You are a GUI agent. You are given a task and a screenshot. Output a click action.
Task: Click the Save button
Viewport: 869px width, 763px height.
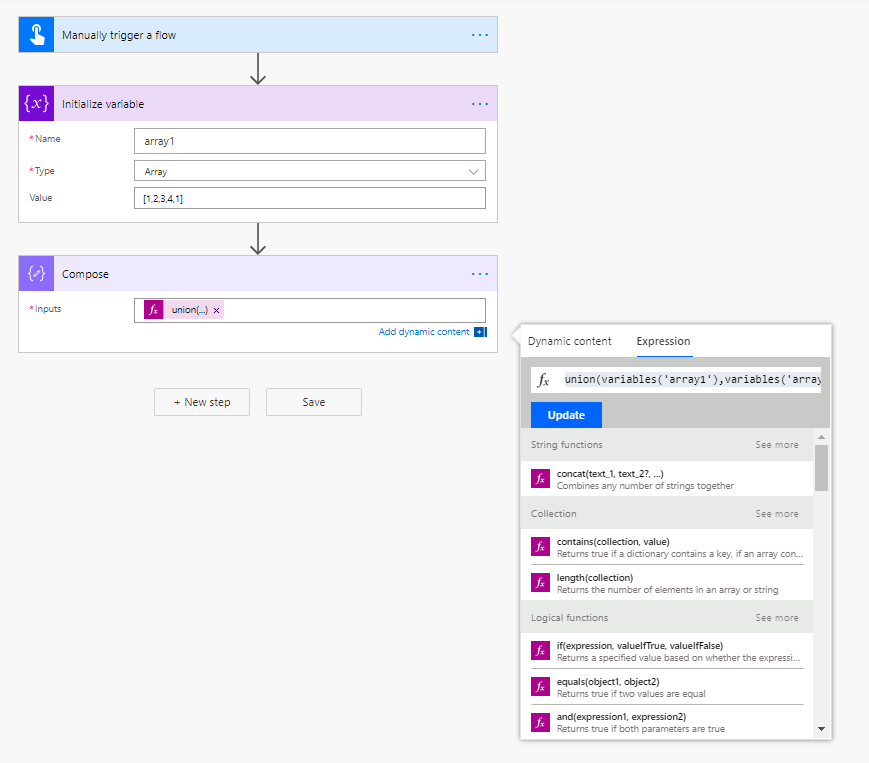click(x=313, y=402)
